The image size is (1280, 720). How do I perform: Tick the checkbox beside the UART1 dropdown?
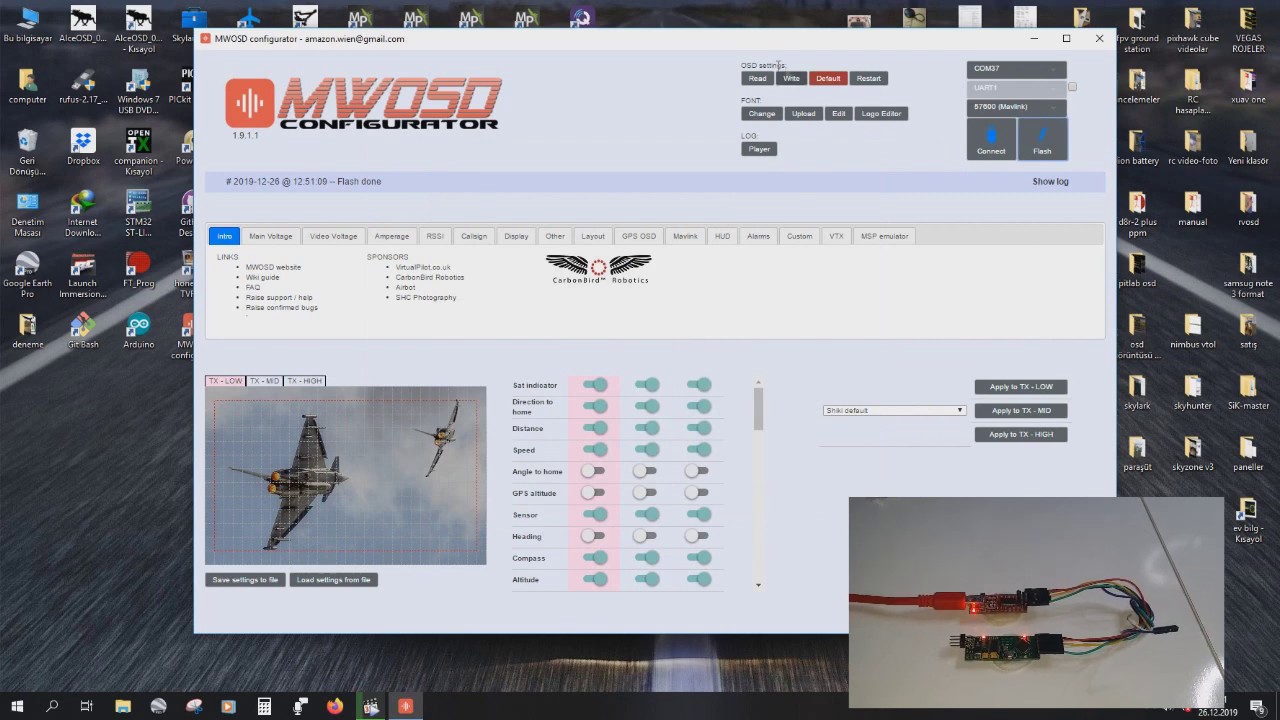(x=1072, y=87)
